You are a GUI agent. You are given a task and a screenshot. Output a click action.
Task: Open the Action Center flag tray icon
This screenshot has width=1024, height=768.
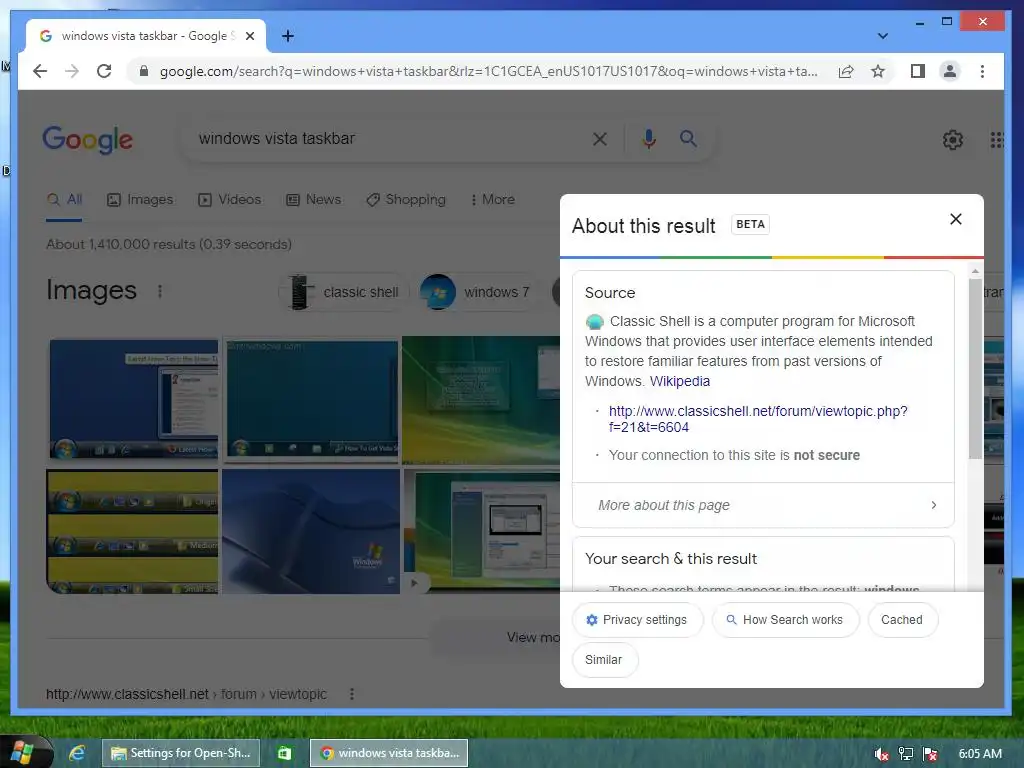click(930, 754)
